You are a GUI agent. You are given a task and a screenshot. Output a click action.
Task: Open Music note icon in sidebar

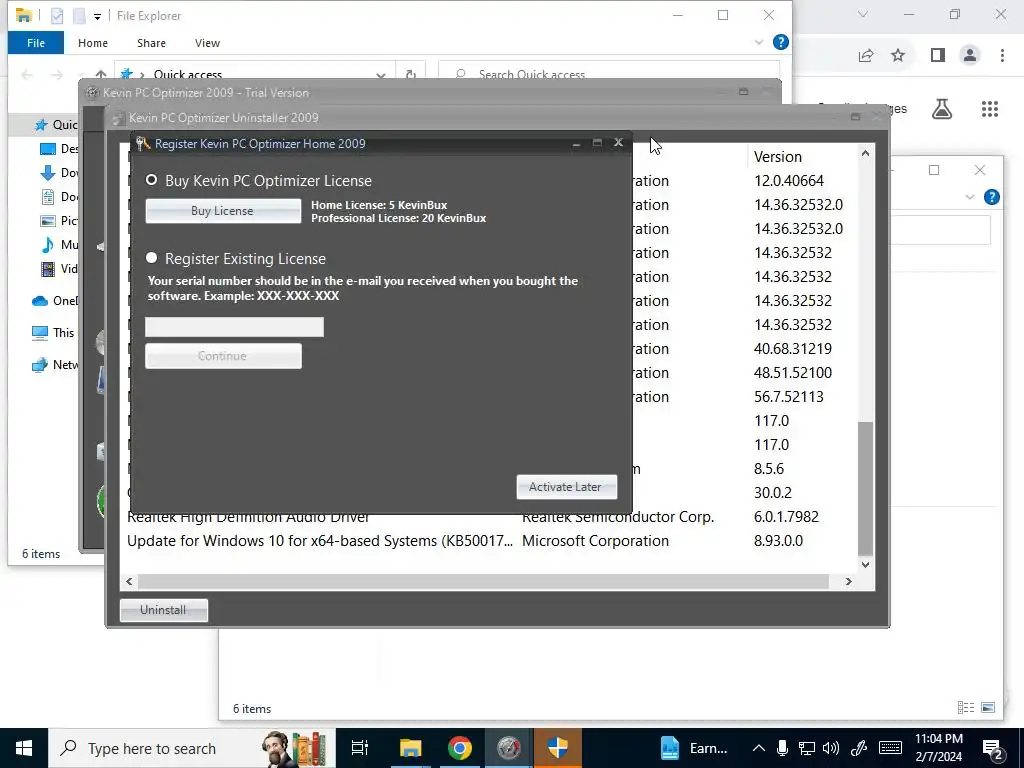point(48,245)
